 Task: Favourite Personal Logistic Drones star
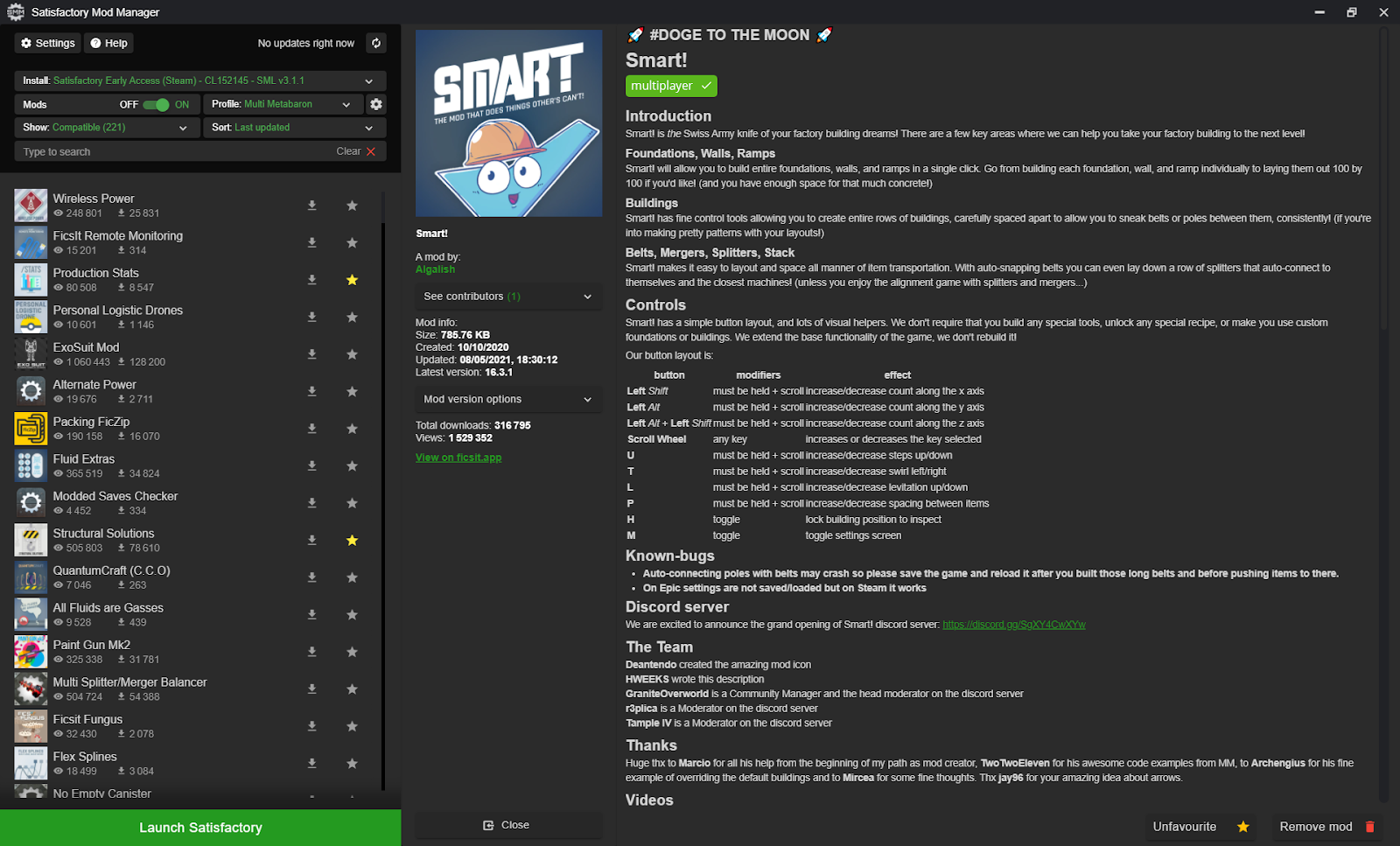click(352, 317)
